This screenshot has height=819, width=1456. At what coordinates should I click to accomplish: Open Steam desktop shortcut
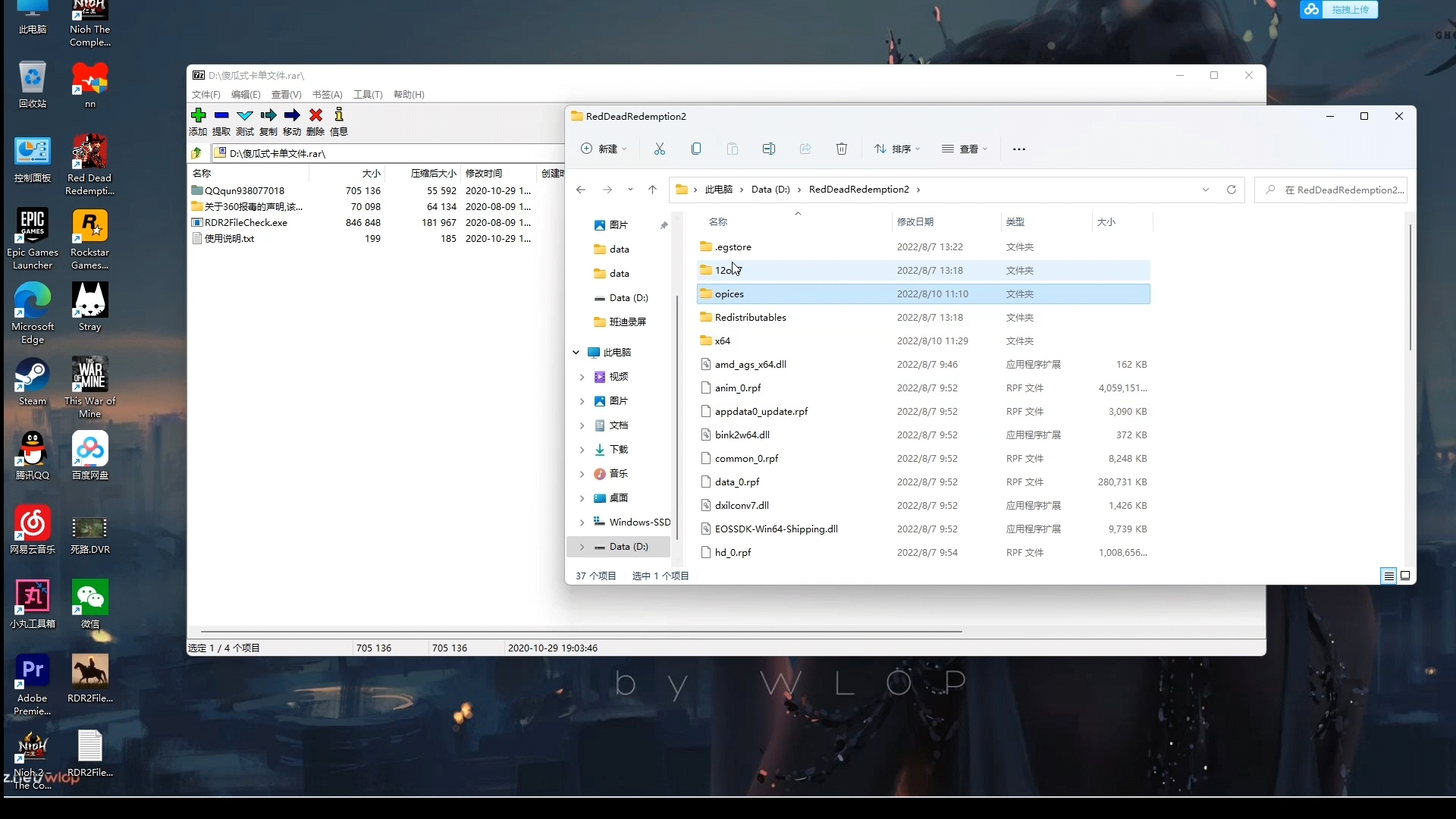point(33,382)
